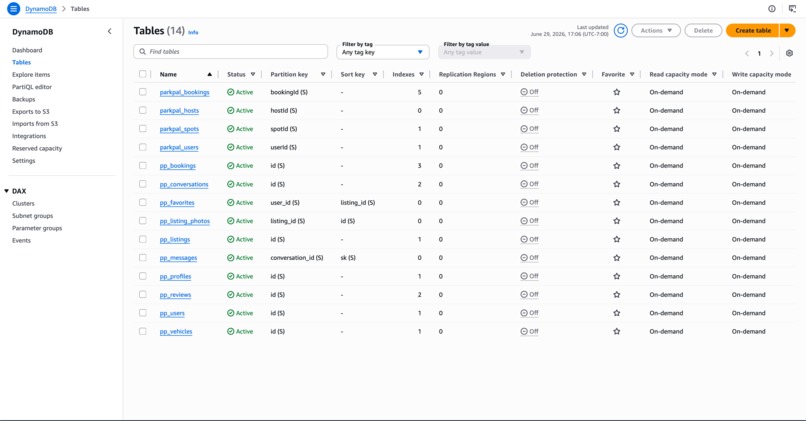The image size is (806, 421).
Task: Select the parkpal_spots row checkbox
Action: (142, 129)
